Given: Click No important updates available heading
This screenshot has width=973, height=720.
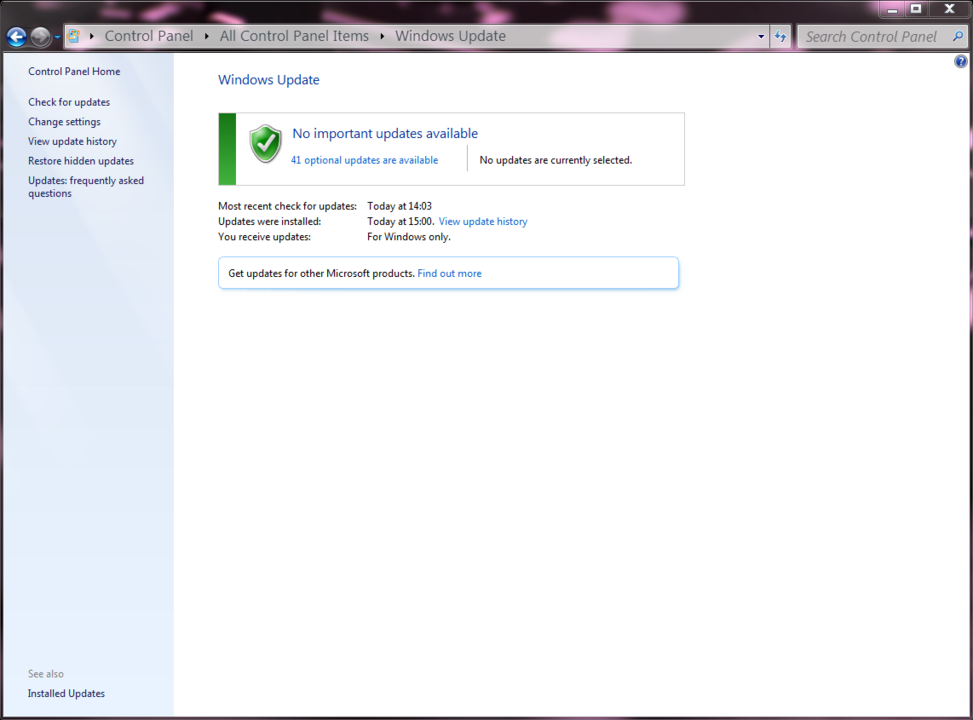Looking at the screenshot, I should tap(385, 133).
